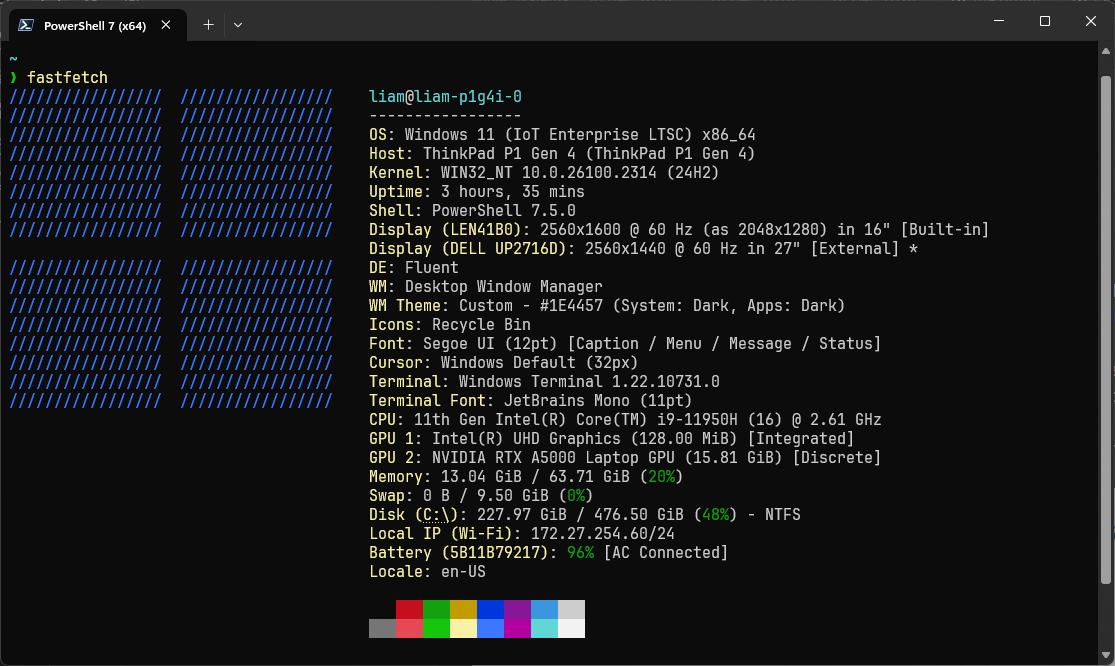This screenshot has width=1115, height=666.
Task: Click the Icons value 'Recycle Bin'
Action: (x=481, y=325)
